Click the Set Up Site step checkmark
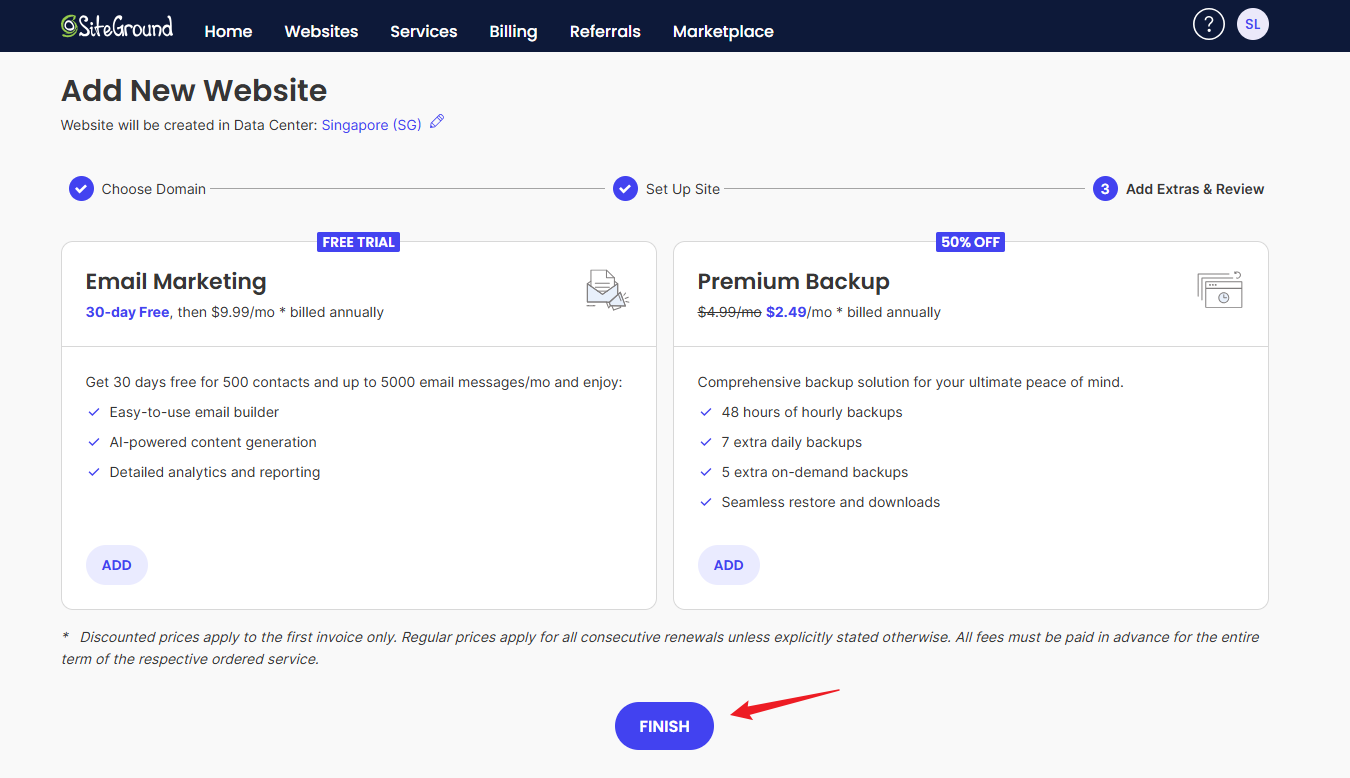Image resolution: width=1350 pixels, height=778 pixels. (x=625, y=189)
